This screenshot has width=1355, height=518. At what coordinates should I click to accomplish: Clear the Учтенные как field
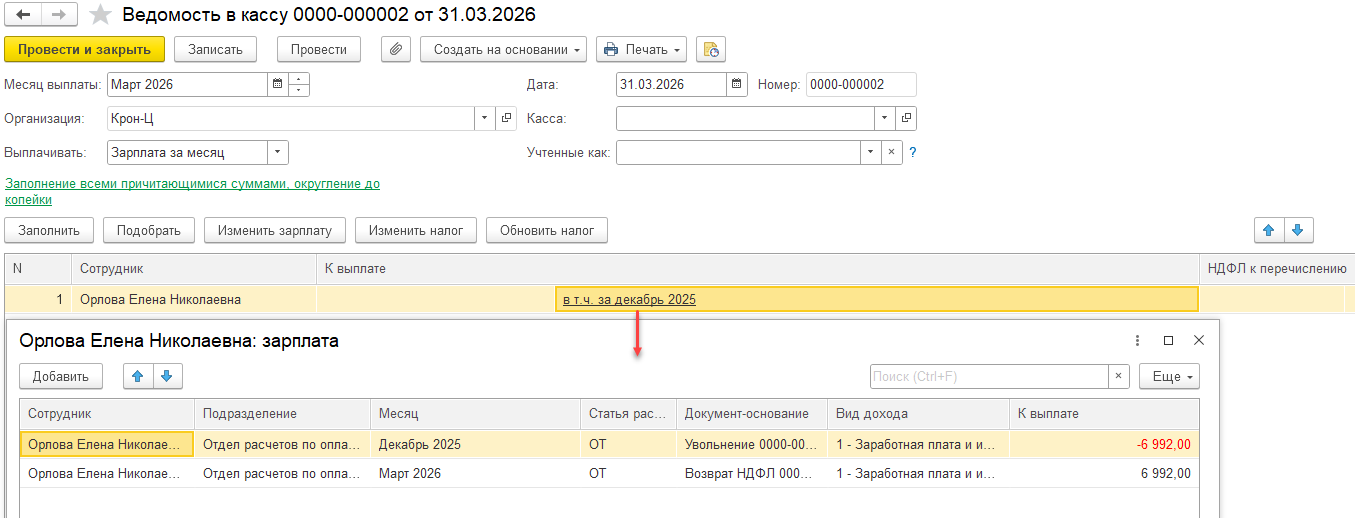coord(892,153)
